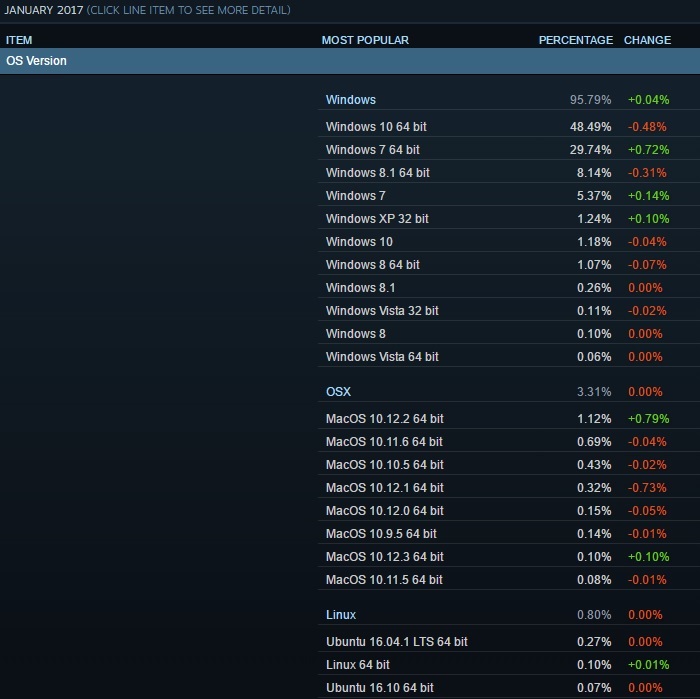Select the Windows 8 64 bit row
The height and width of the screenshot is (699, 700).
pyautogui.click(x=508, y=265)
